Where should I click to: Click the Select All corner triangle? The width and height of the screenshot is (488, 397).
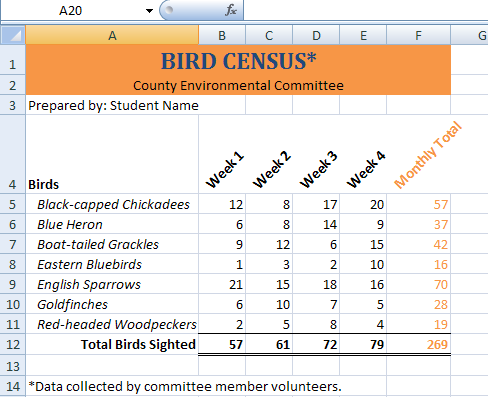point(13,35)
